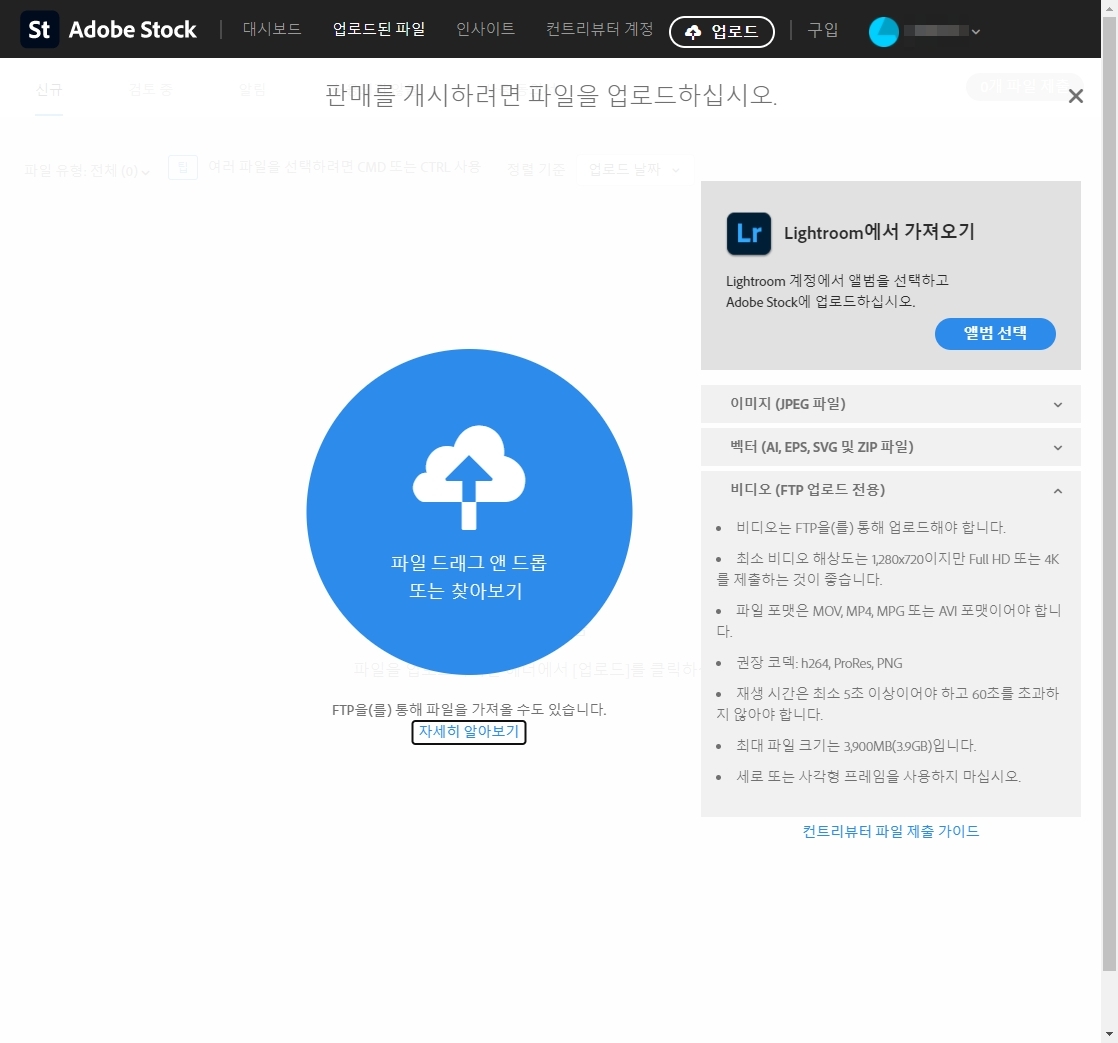
Task: Click the Adobe Stock St logo icon
Action: [39, 30]
